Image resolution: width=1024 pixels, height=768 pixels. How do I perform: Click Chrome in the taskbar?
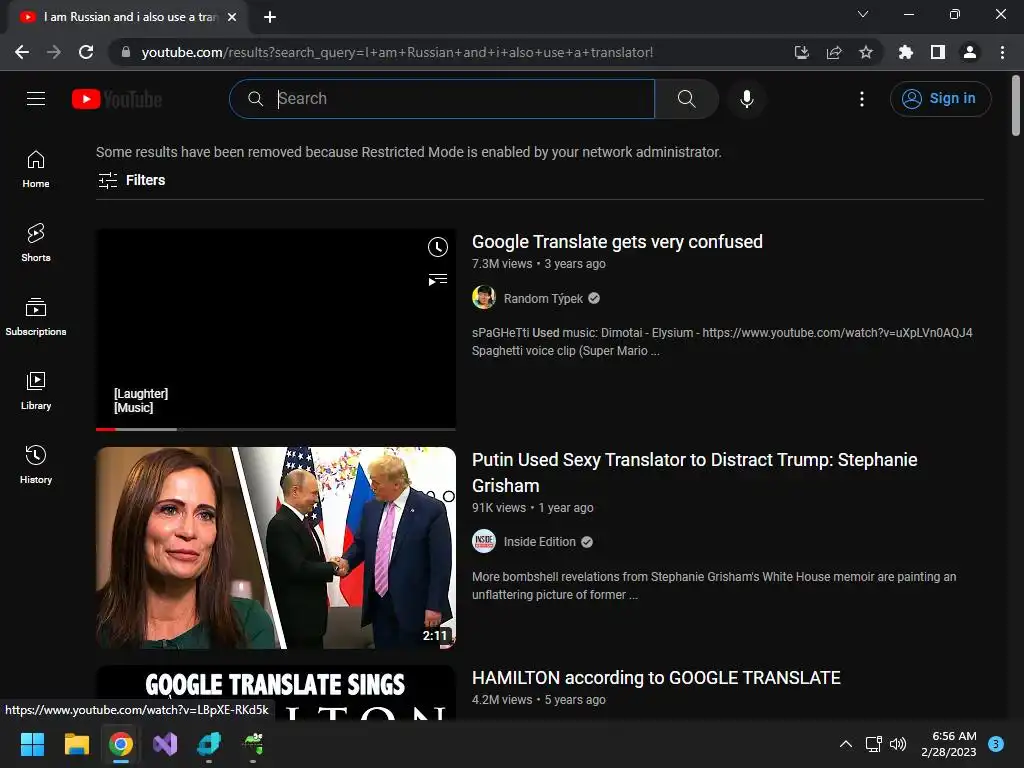point(121,744)
